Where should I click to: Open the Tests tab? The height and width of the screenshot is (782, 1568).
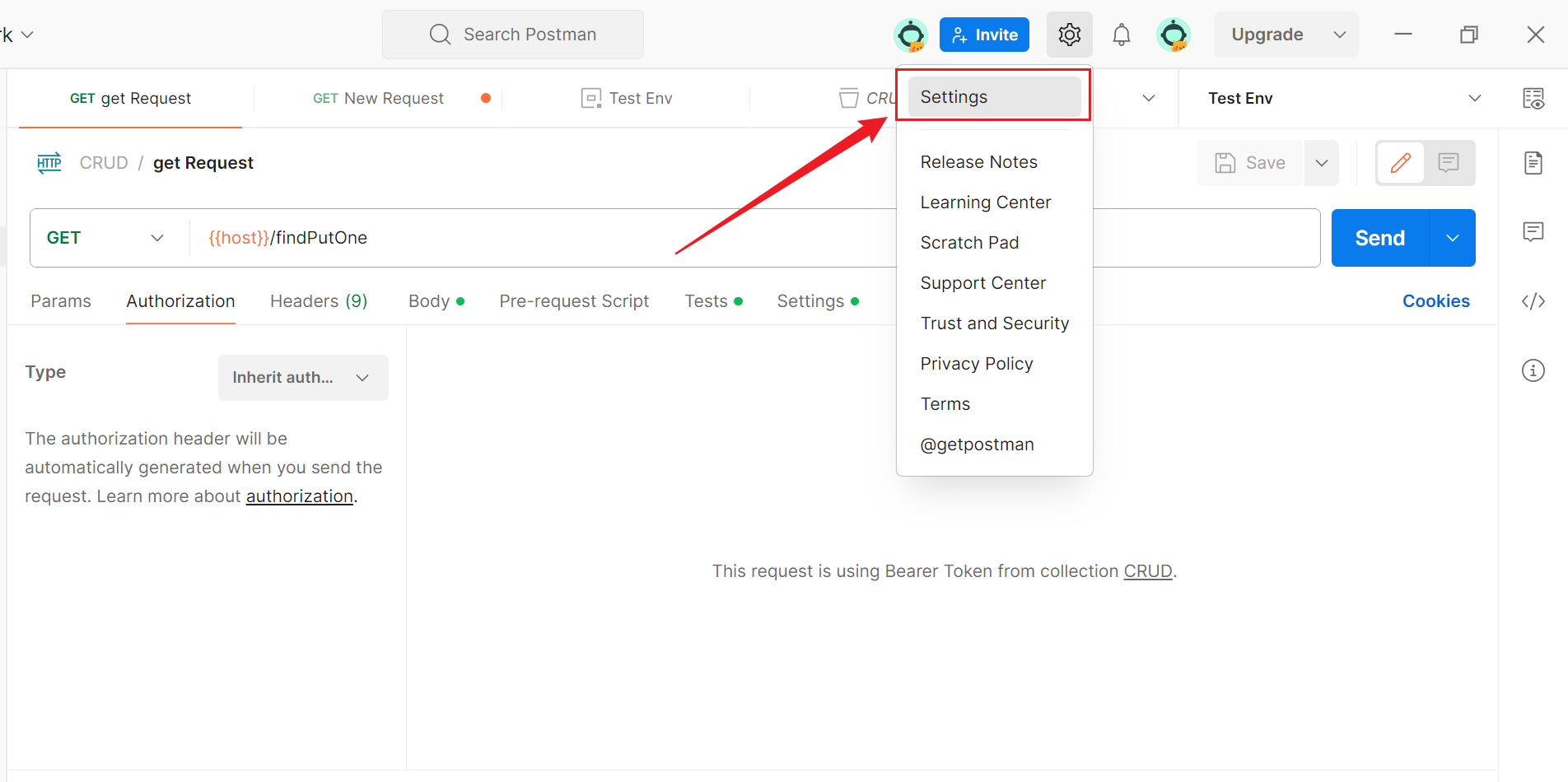[x=713, y=301]
